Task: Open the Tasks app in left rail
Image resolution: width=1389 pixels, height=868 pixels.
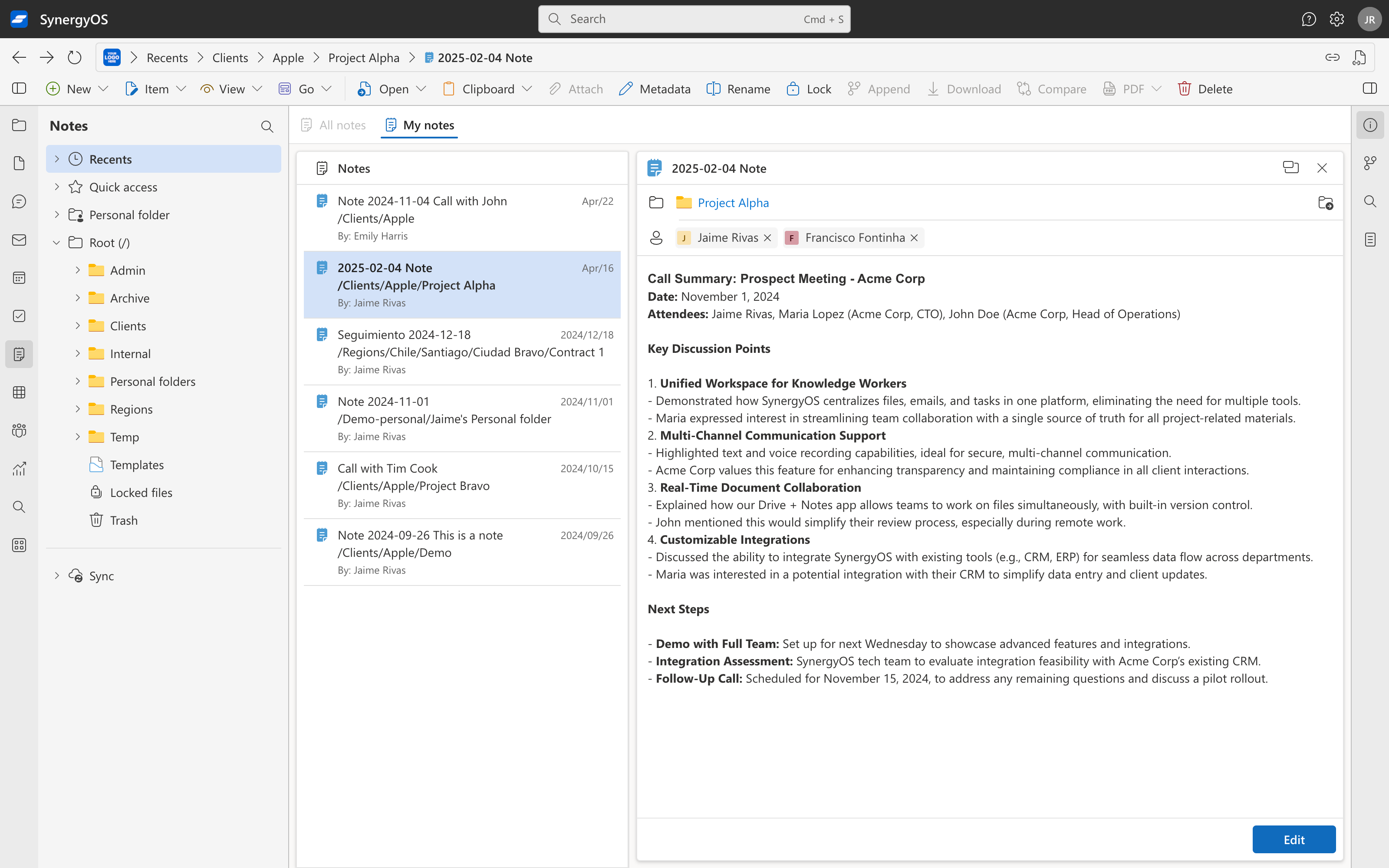Action: [19, 316]
